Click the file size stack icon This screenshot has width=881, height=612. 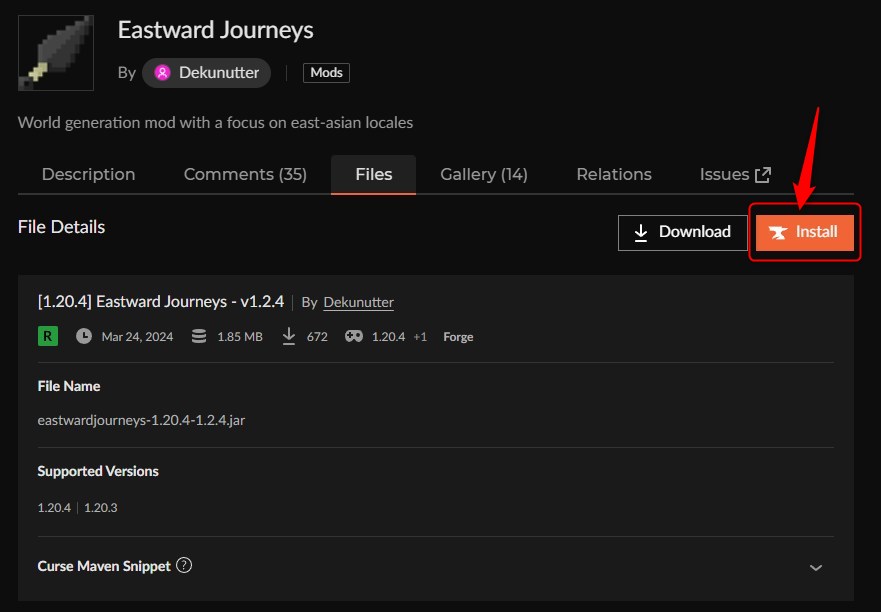[x=198, y=336]
